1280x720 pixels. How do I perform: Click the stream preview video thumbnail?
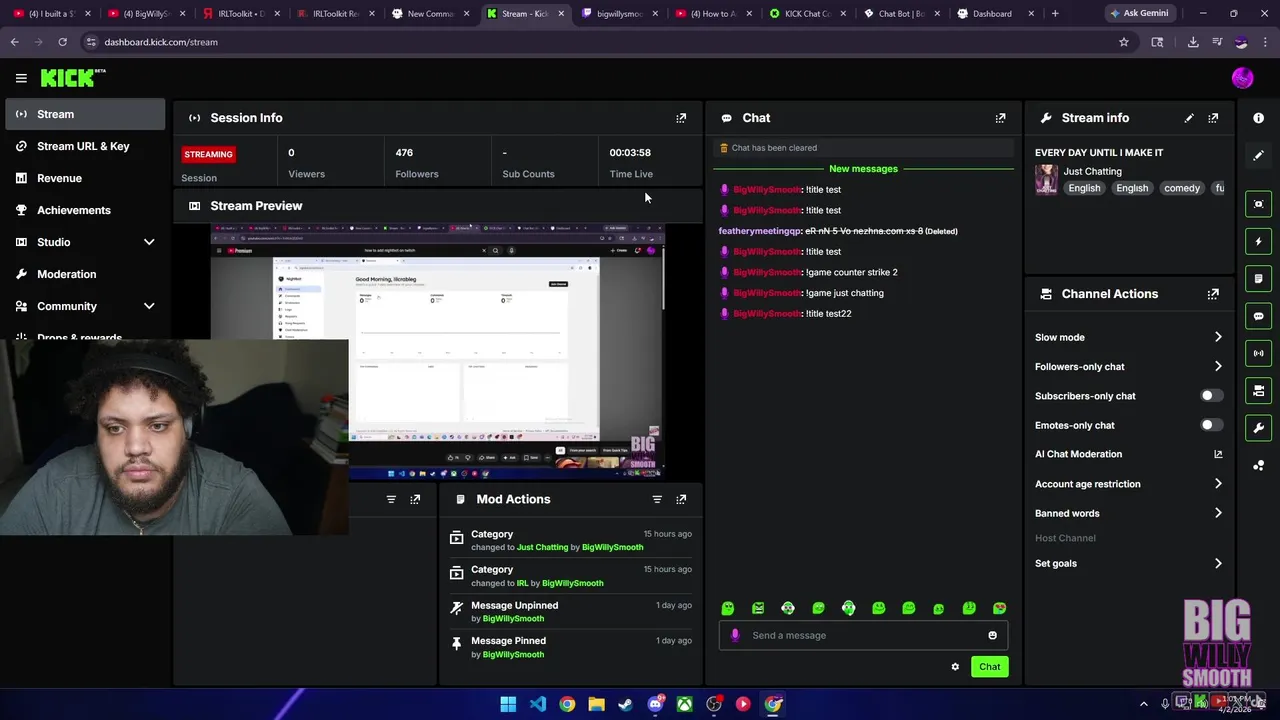point(437,351)
